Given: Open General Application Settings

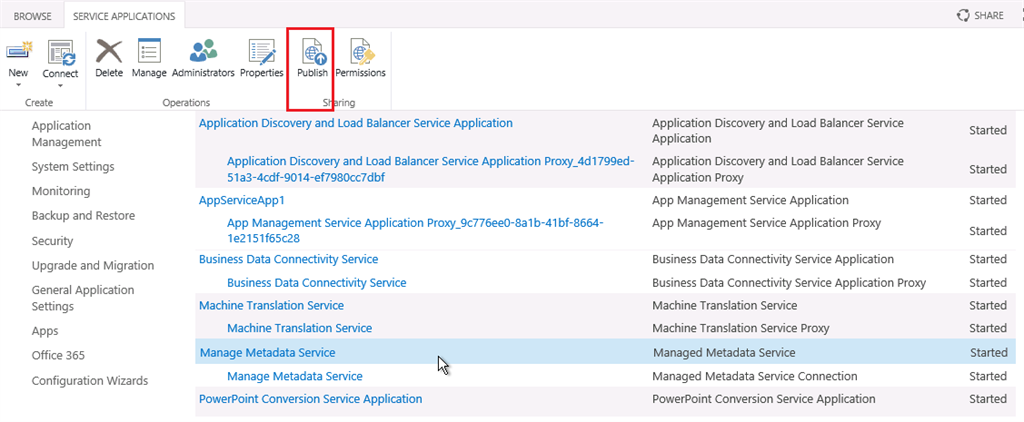Looking at the screenshot, I should [x=83, y=298].
